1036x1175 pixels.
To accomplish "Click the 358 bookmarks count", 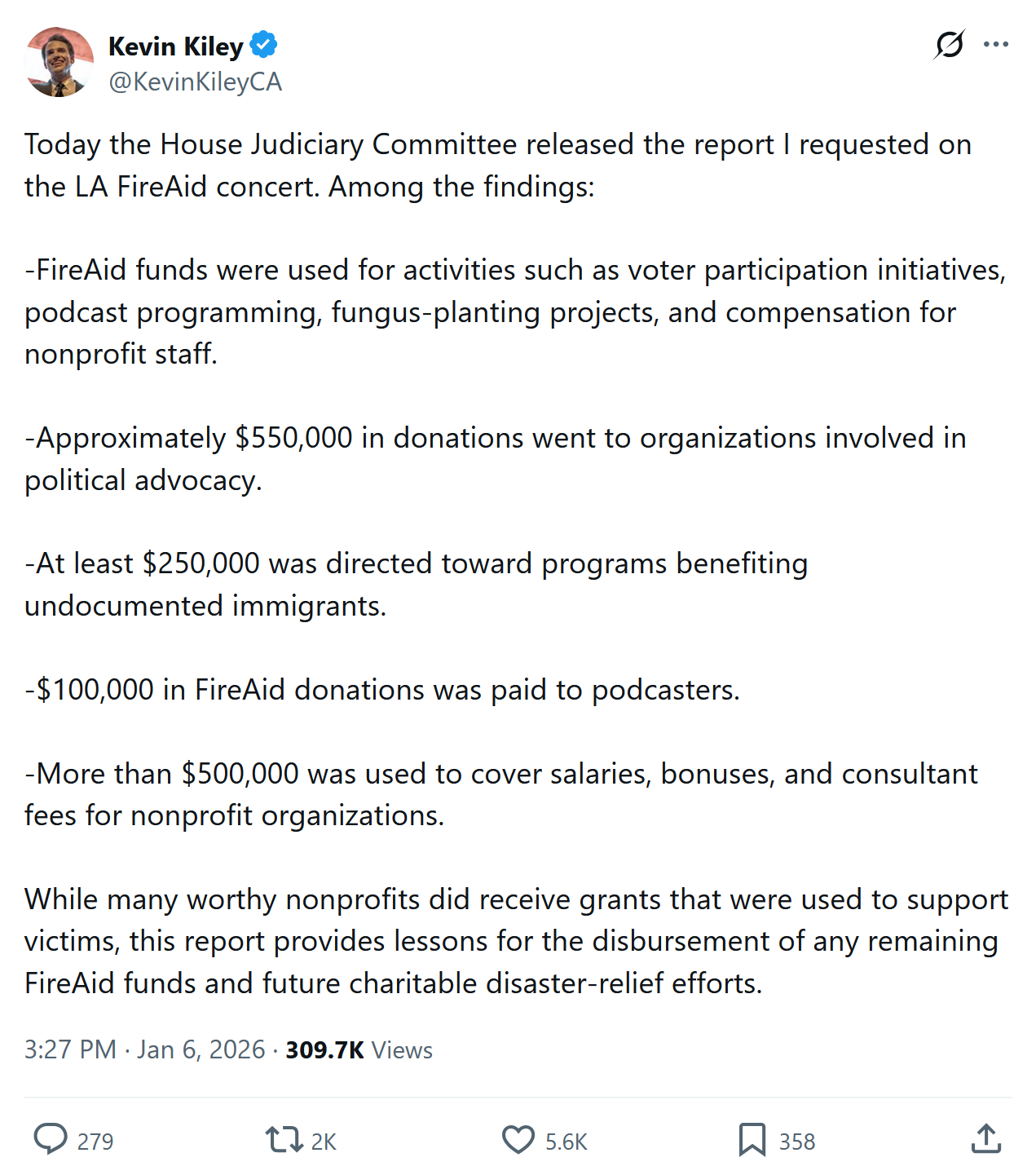I will [x=797, y=1142].
